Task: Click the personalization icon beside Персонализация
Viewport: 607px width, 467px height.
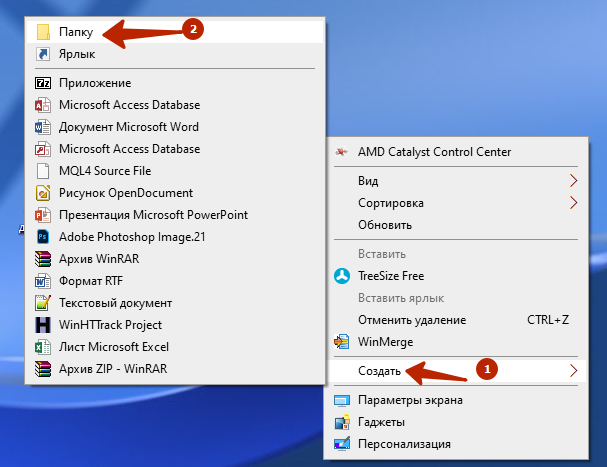Action: pyautogui.click(x=342, y=444)
